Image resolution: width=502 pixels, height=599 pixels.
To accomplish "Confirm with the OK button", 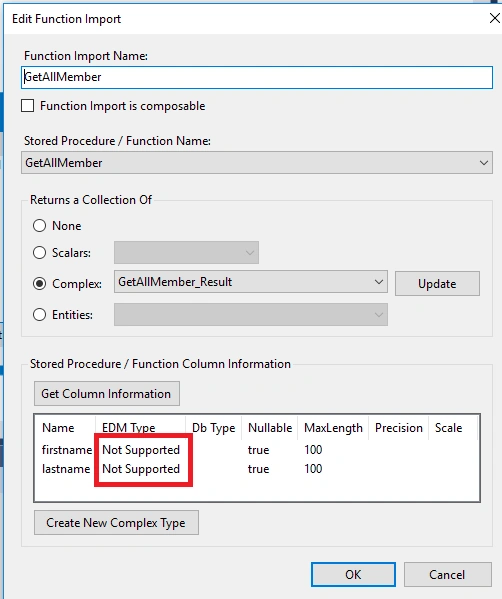I will coord(353,575).
